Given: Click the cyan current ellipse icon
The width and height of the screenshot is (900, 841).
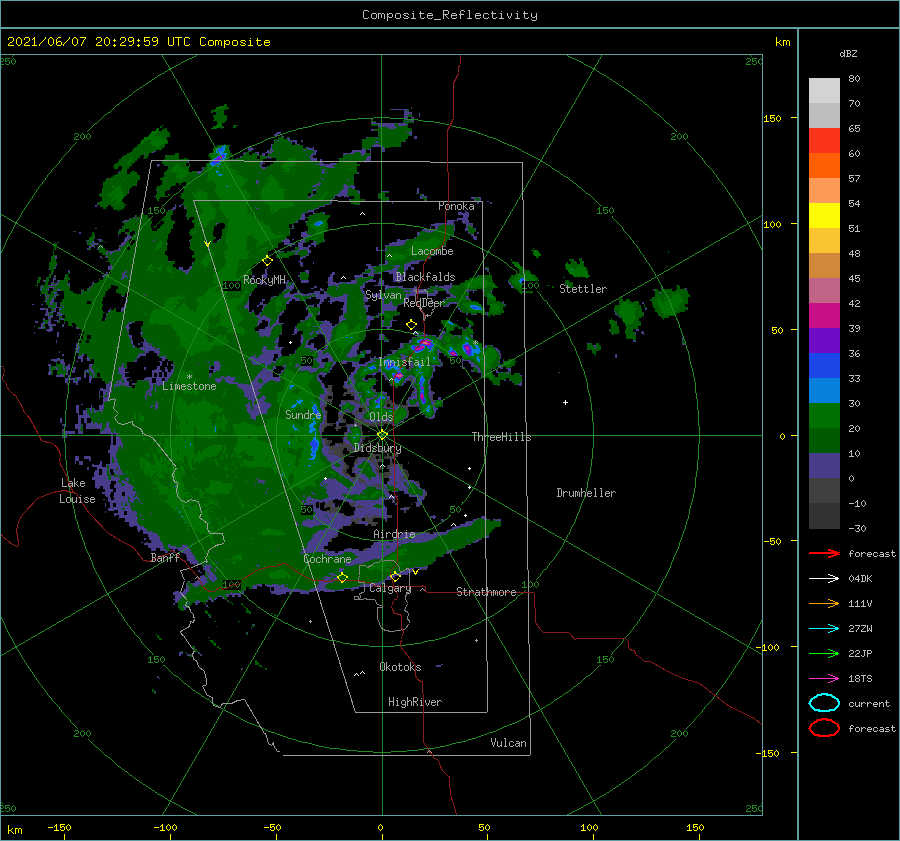Looking at the screenshot, I should tap(824, 703).
